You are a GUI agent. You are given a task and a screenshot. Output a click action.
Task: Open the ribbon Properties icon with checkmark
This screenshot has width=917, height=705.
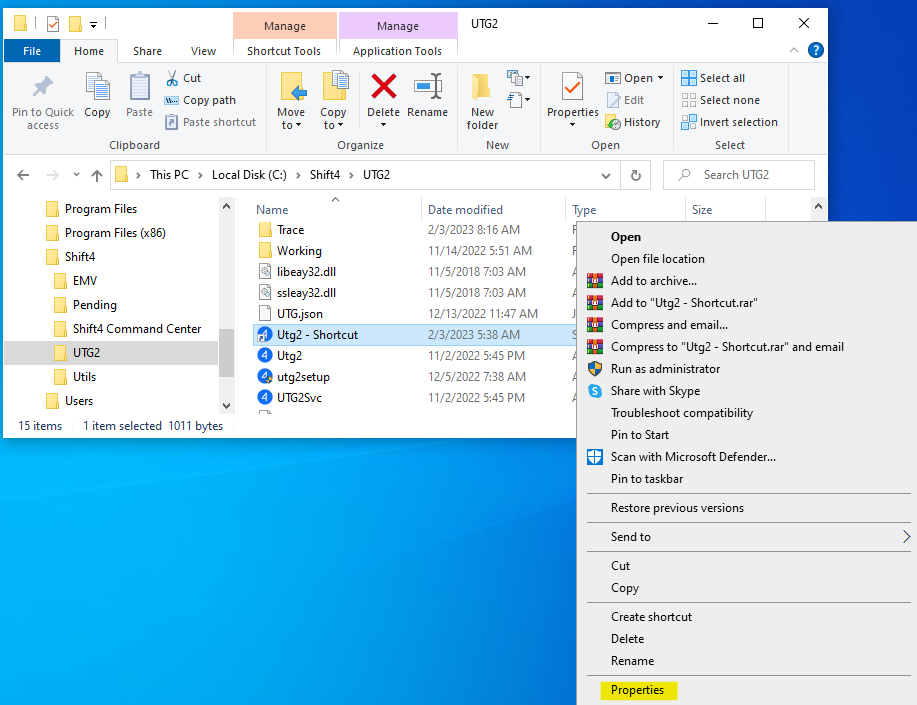[x=572, y=90]
